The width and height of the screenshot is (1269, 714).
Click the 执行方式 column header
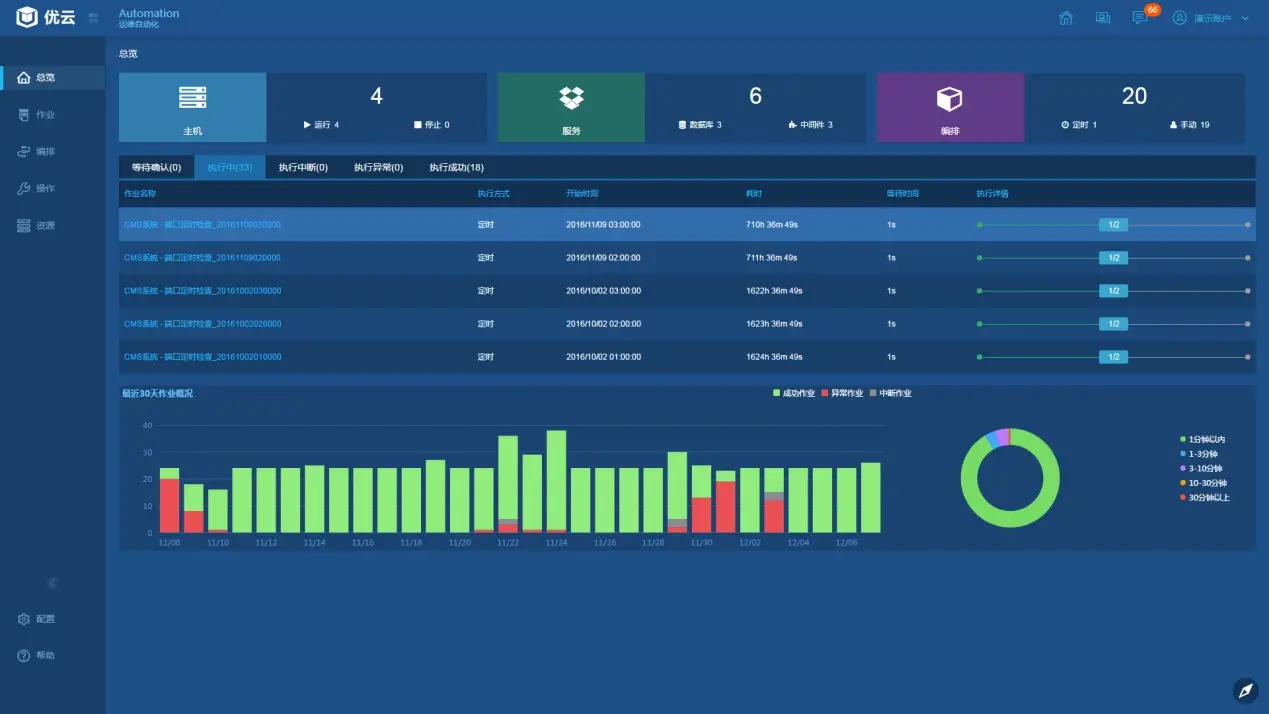[493, 193]
